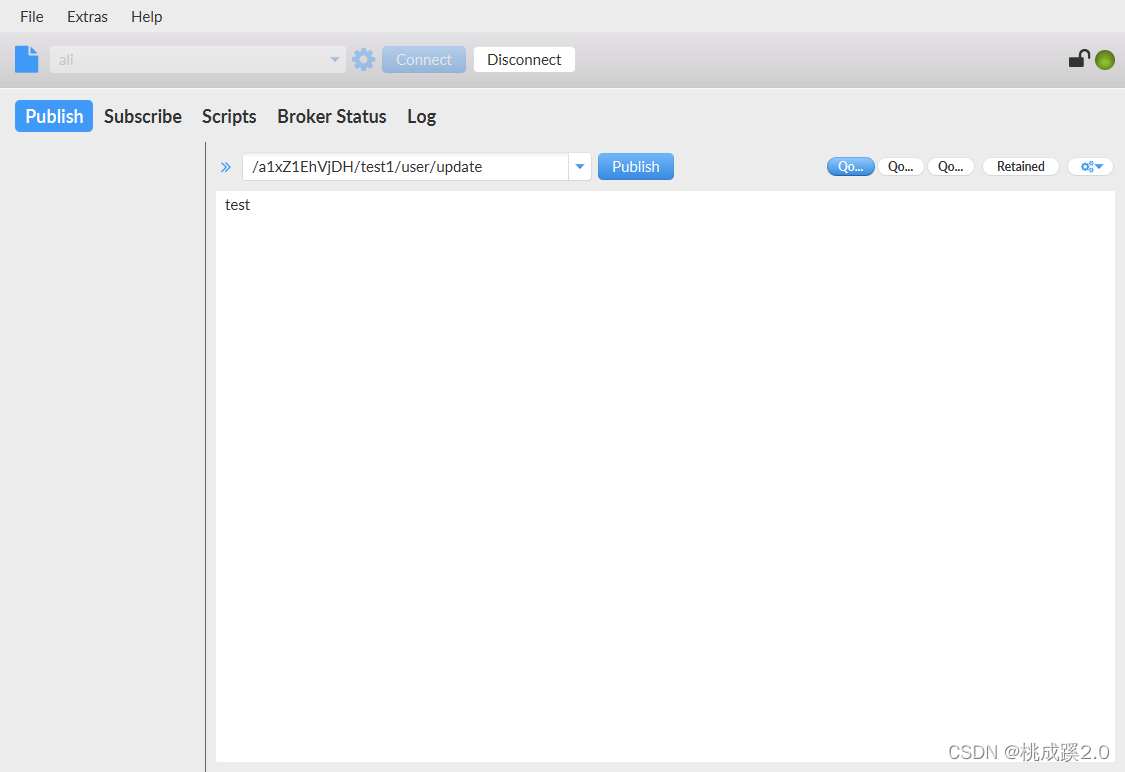Select QoS 2 toggle button
Screen dimensions: 1125x772
pos(950,167)
